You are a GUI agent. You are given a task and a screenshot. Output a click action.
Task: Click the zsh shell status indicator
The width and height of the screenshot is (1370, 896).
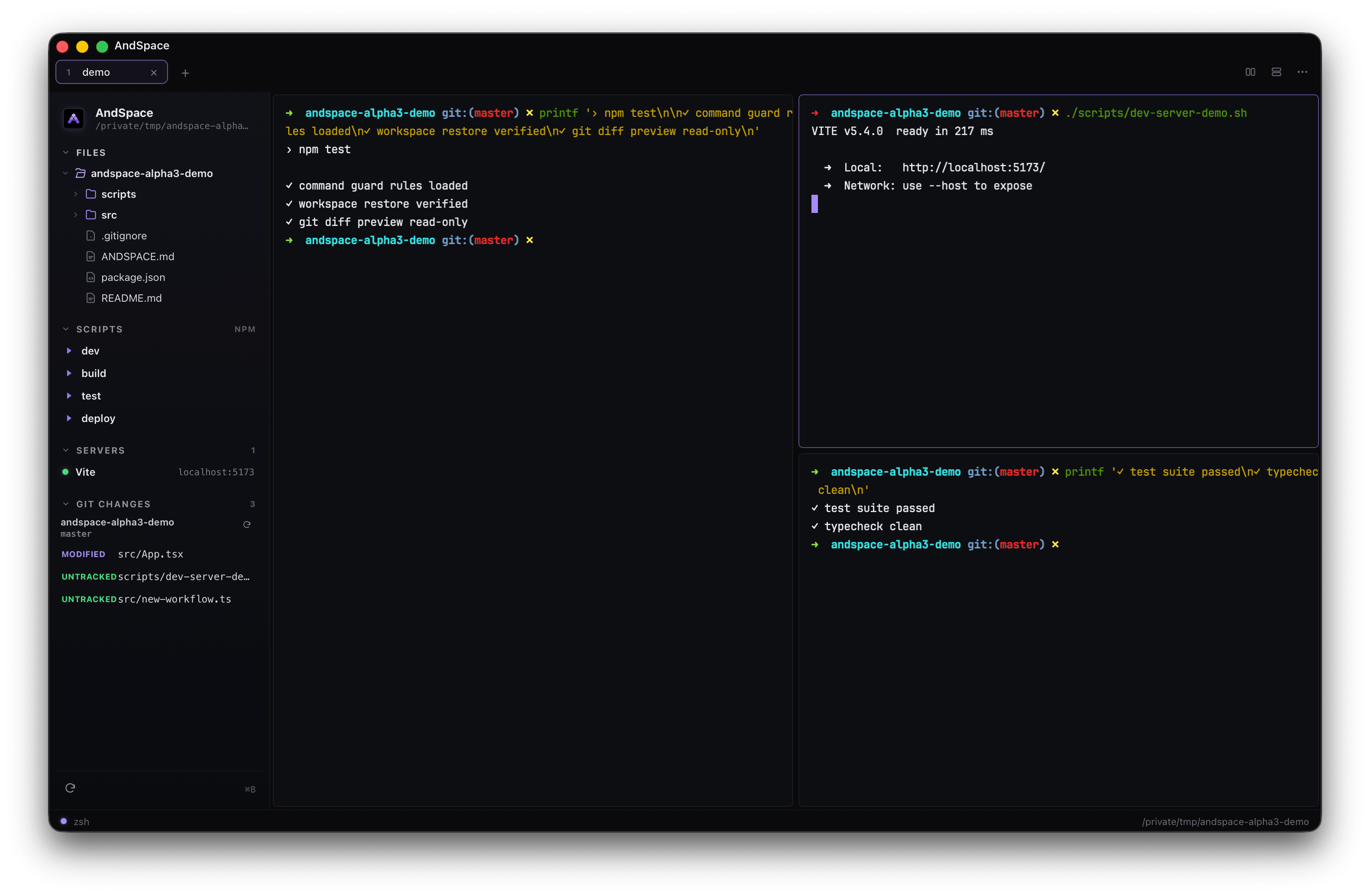[x=75, y=822]
